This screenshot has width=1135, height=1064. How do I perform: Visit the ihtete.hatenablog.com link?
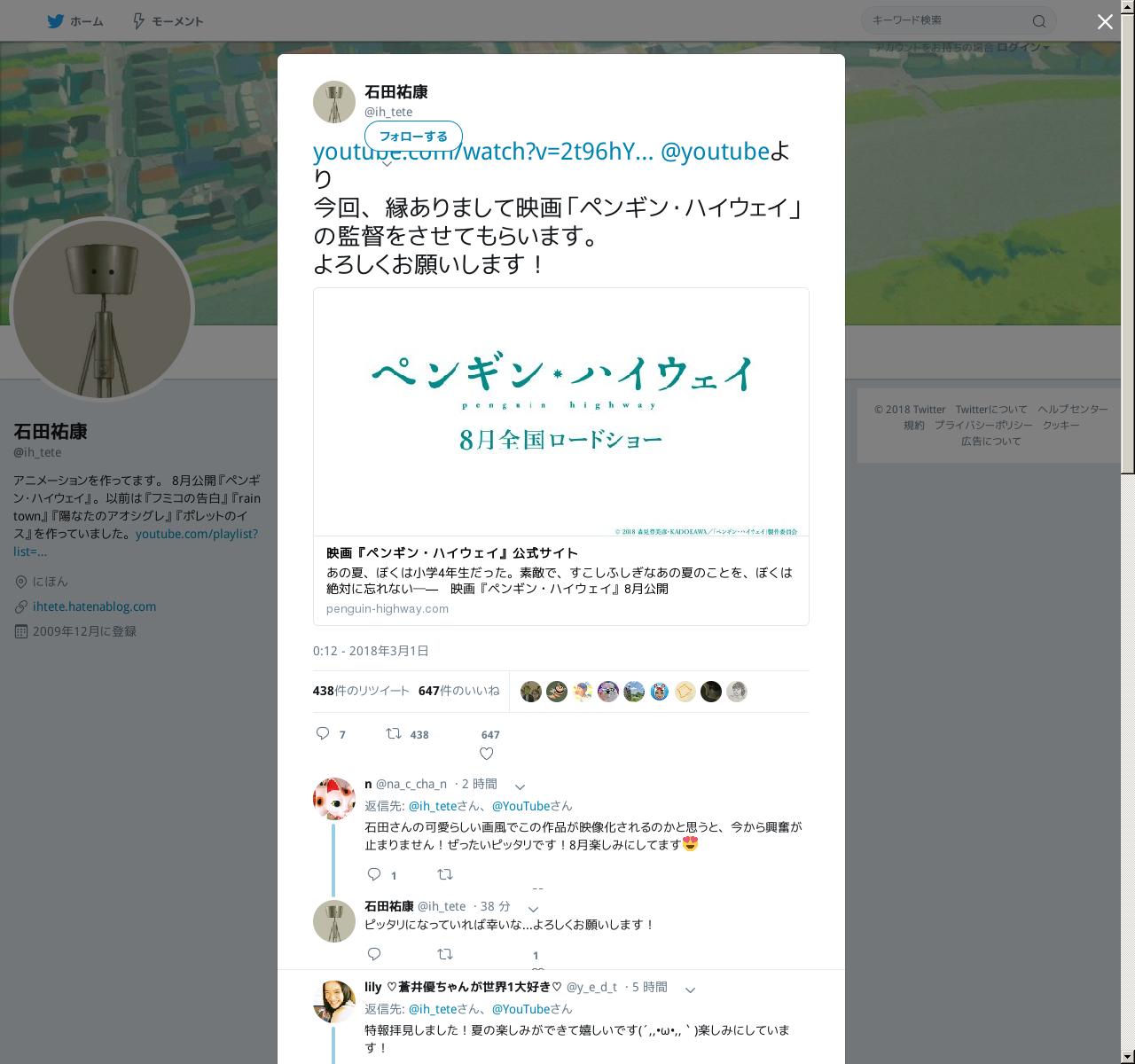94,606
